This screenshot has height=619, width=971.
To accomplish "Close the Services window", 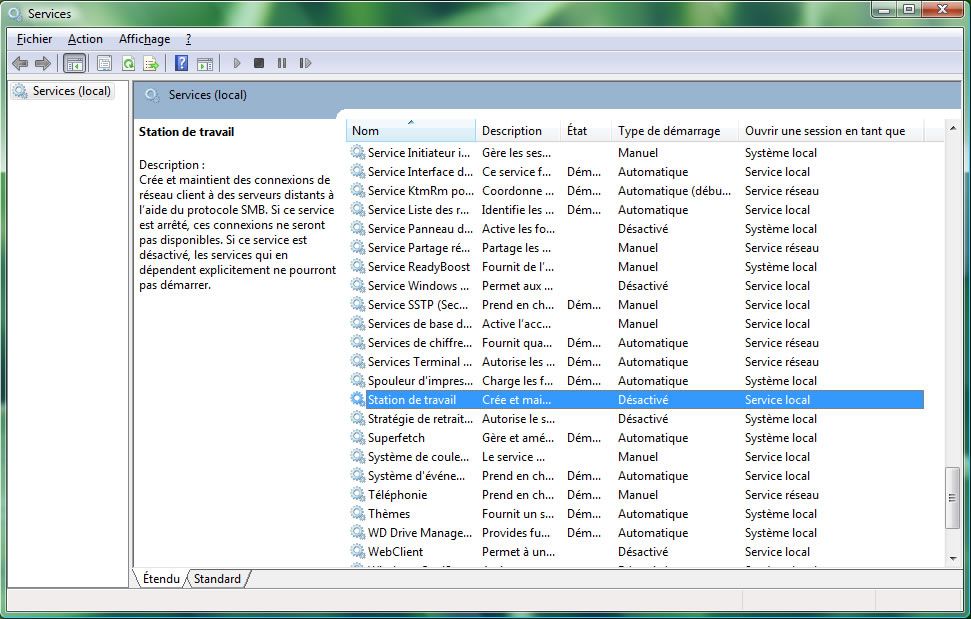I will (x=943, y=10).
